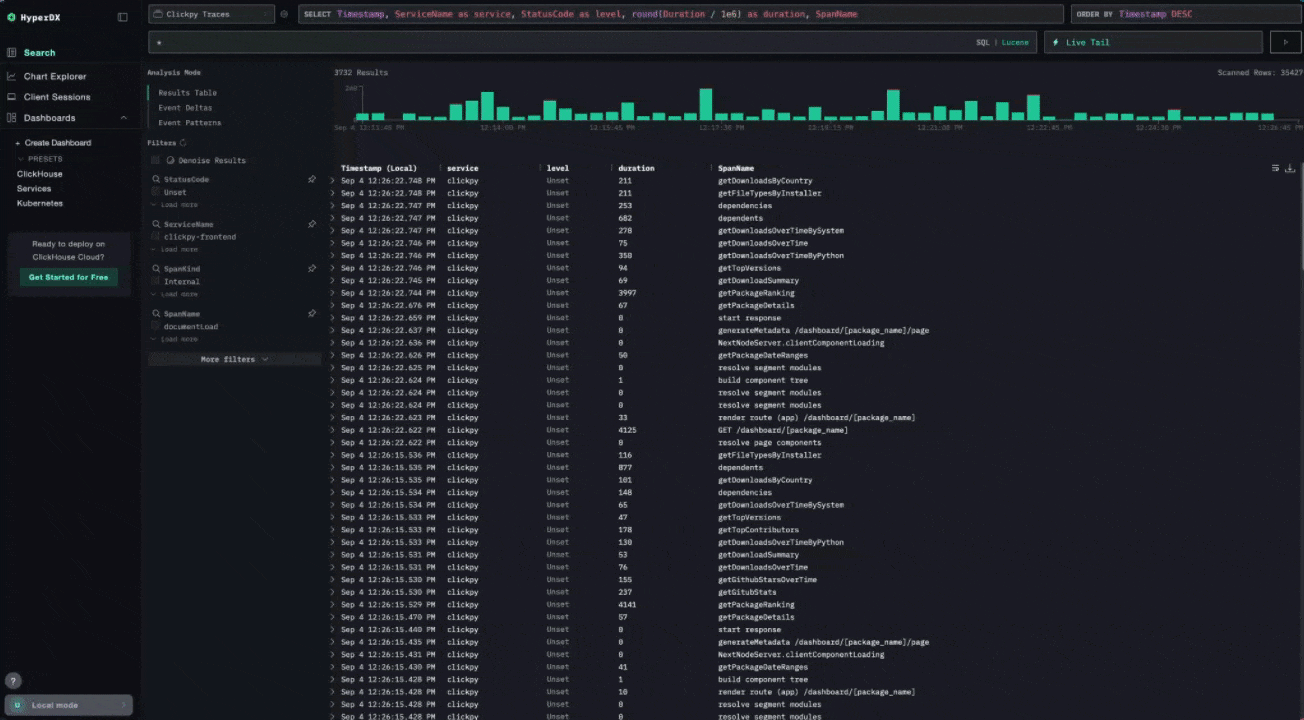Pin the SpanKind filter
The height and width of the screenshot is (720, 1304).
coord(312,269)
